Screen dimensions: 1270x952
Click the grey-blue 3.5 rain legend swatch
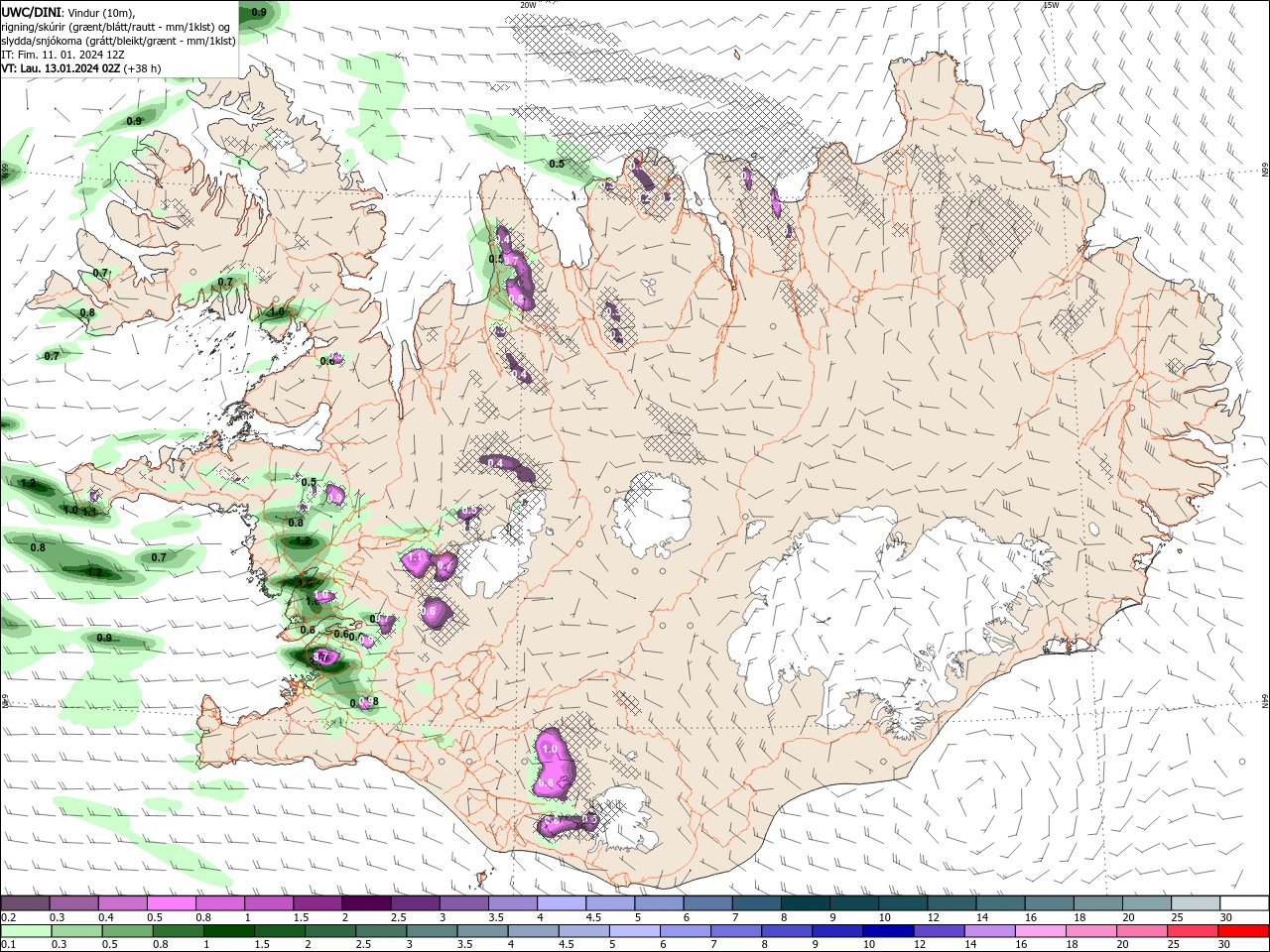pos(483,931)
